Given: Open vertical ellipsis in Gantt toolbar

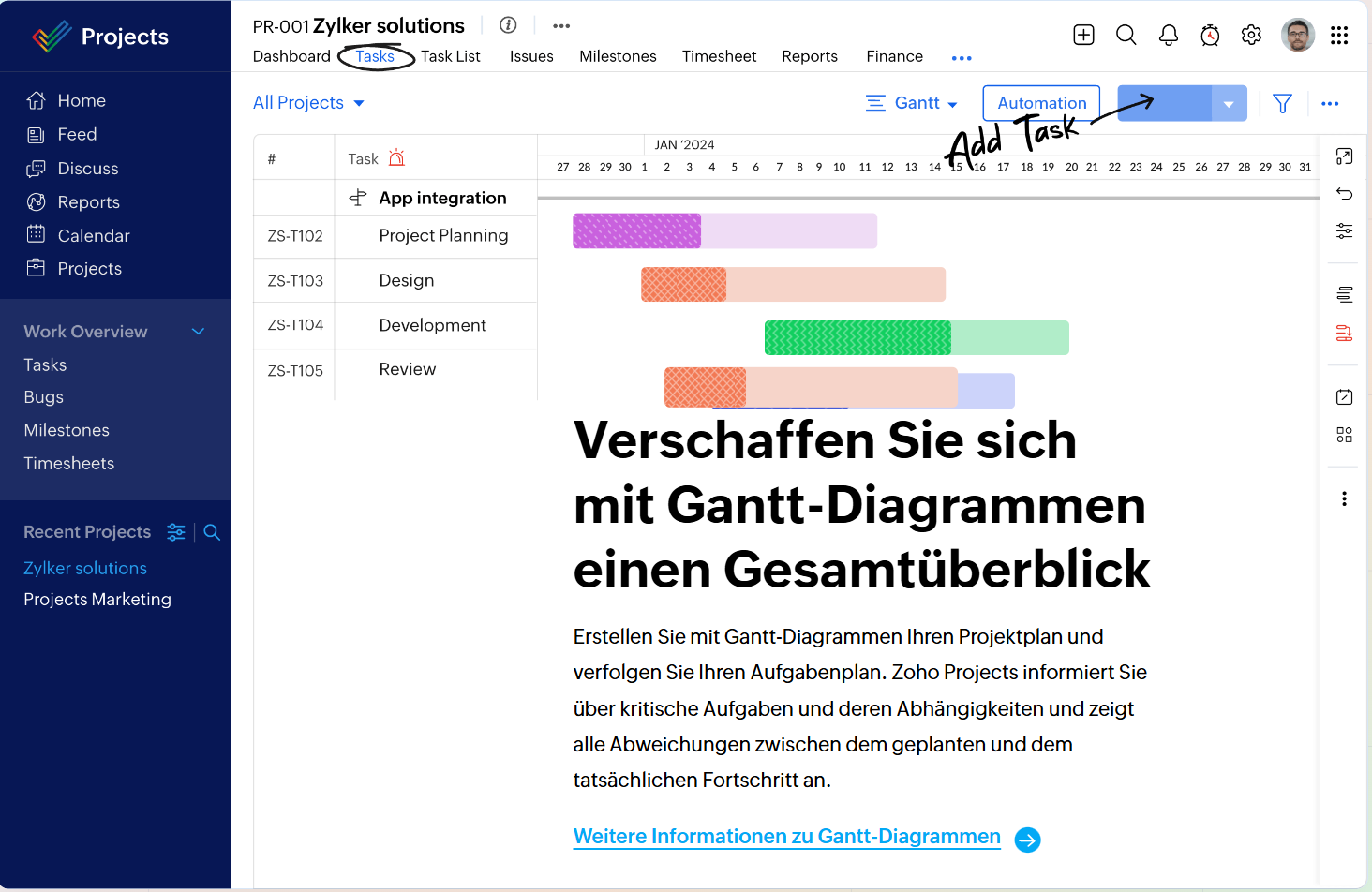Looking at the screenshot, I should (1344, 499).
